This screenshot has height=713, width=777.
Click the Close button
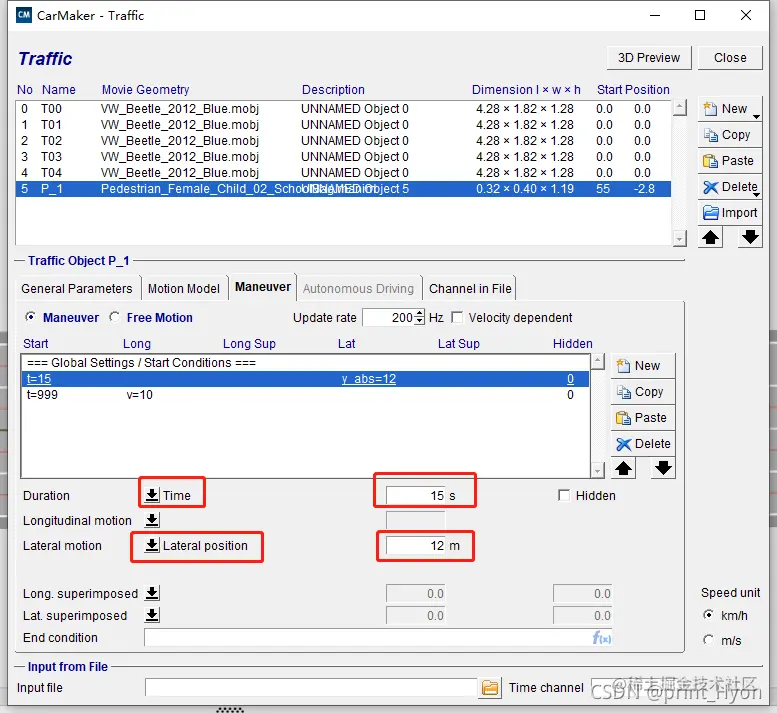tap(730, 58)
